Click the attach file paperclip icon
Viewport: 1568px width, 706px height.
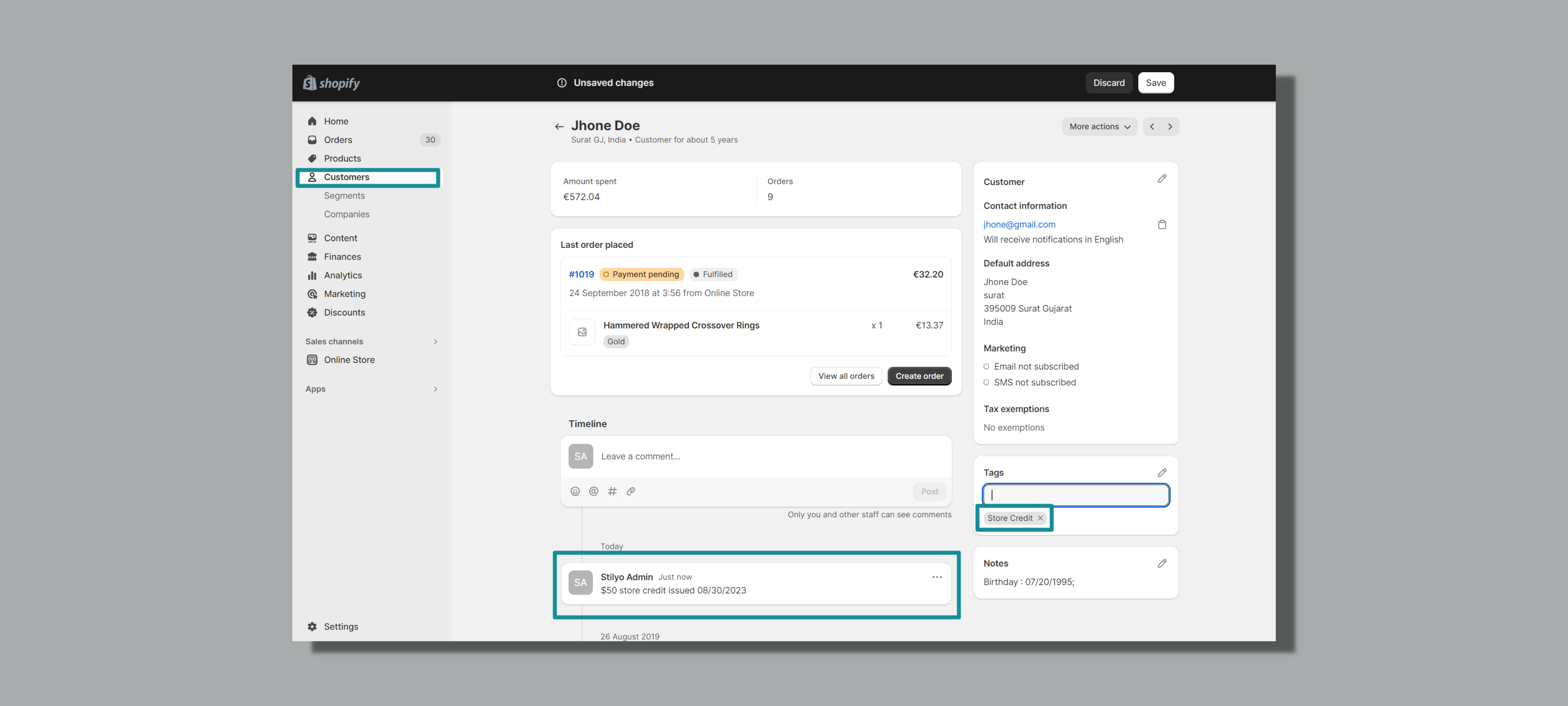(631, 491)
